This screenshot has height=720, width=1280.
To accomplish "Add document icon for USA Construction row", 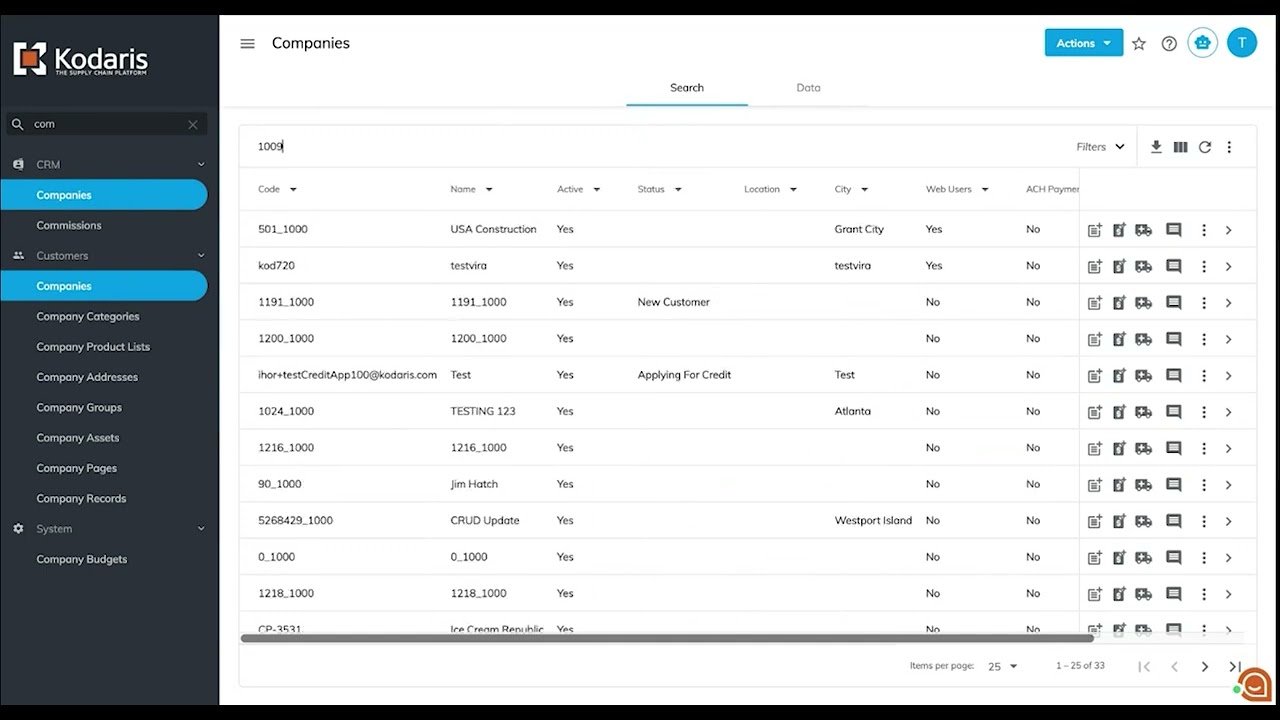I will (1095, 230).
